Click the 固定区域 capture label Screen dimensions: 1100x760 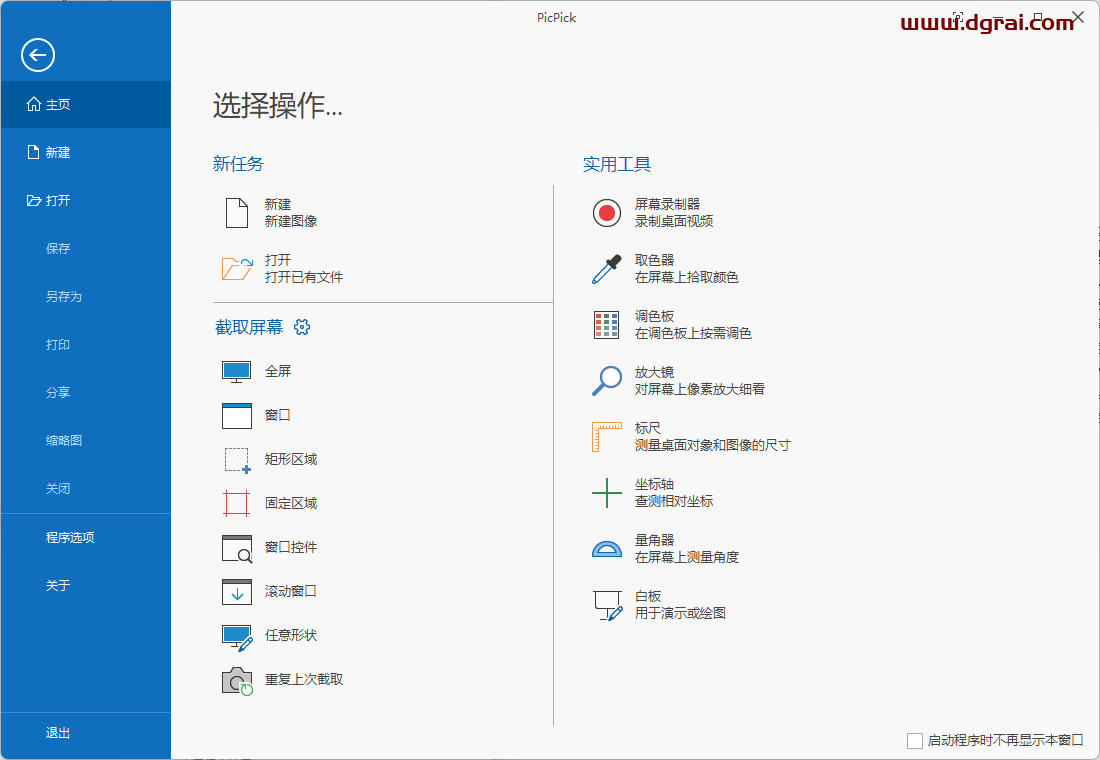coord(290,503)
